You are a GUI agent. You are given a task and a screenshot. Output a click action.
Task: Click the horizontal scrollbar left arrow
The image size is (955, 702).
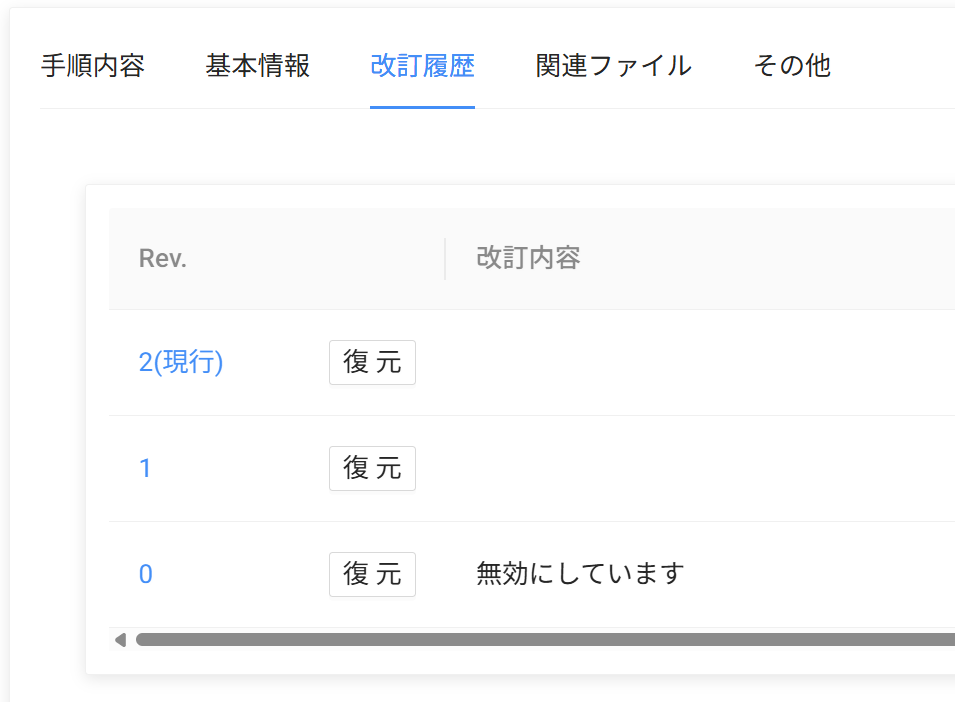(120, 640)
